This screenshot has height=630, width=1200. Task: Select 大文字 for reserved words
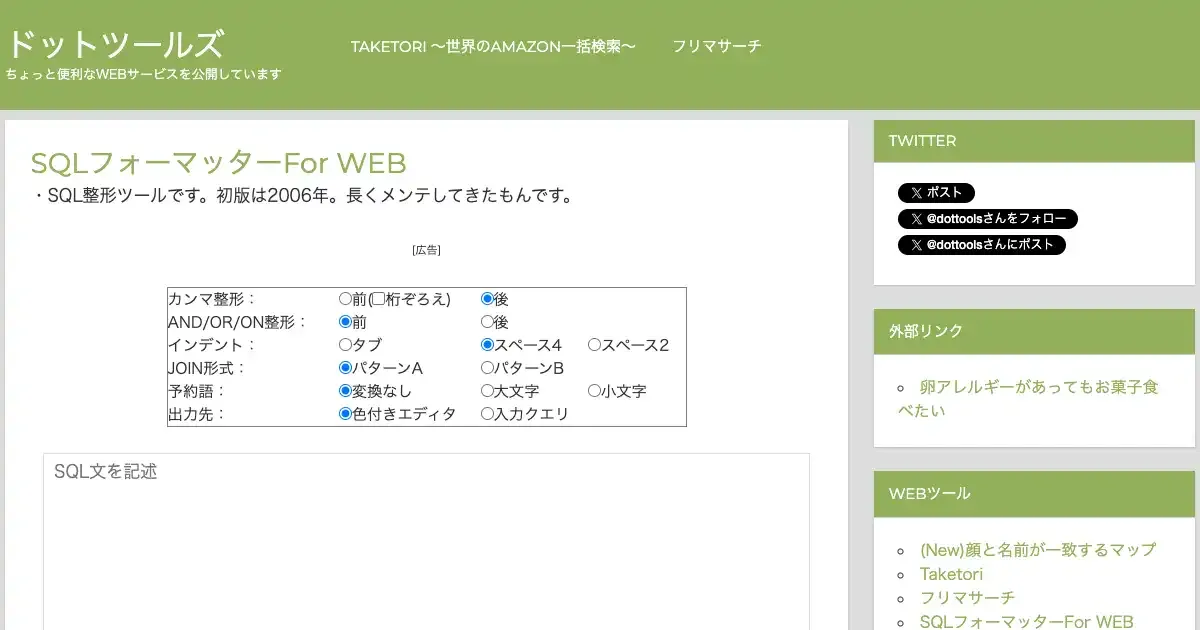pyautogui.click(x=488, y=391)
